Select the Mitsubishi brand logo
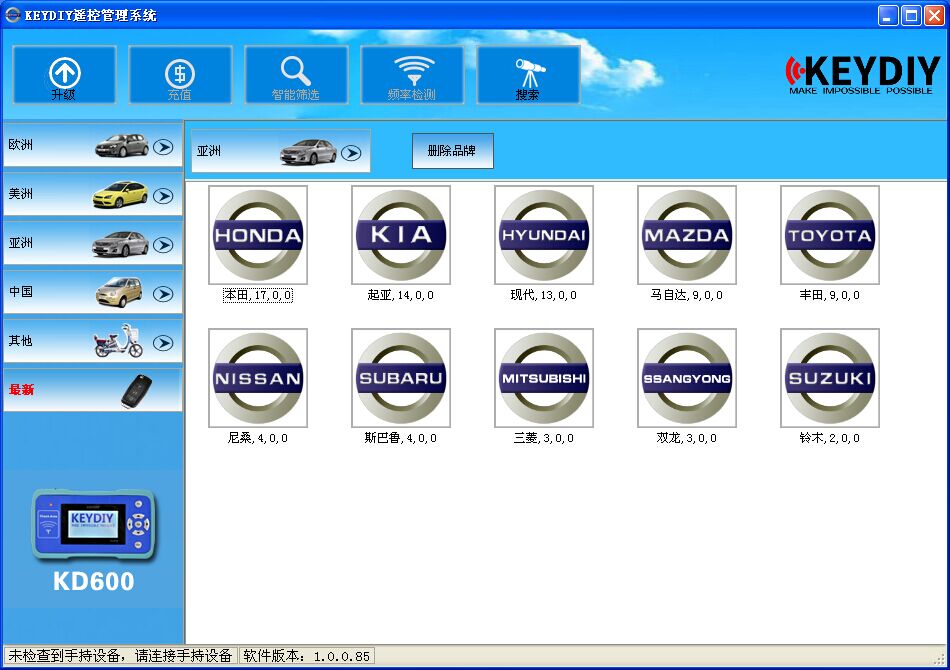 [x=544, y=378]
